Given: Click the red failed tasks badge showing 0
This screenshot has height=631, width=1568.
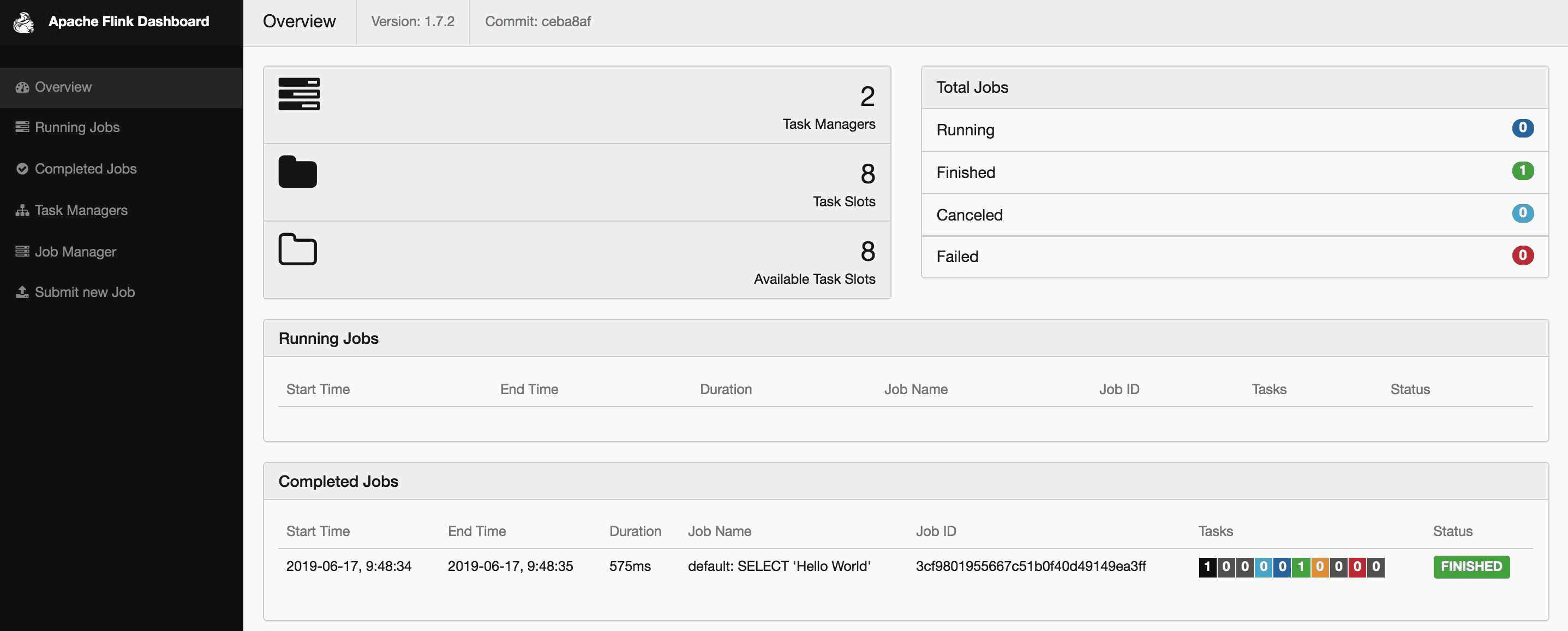Looking at the screenshot, I should (x=1357, y=567).
